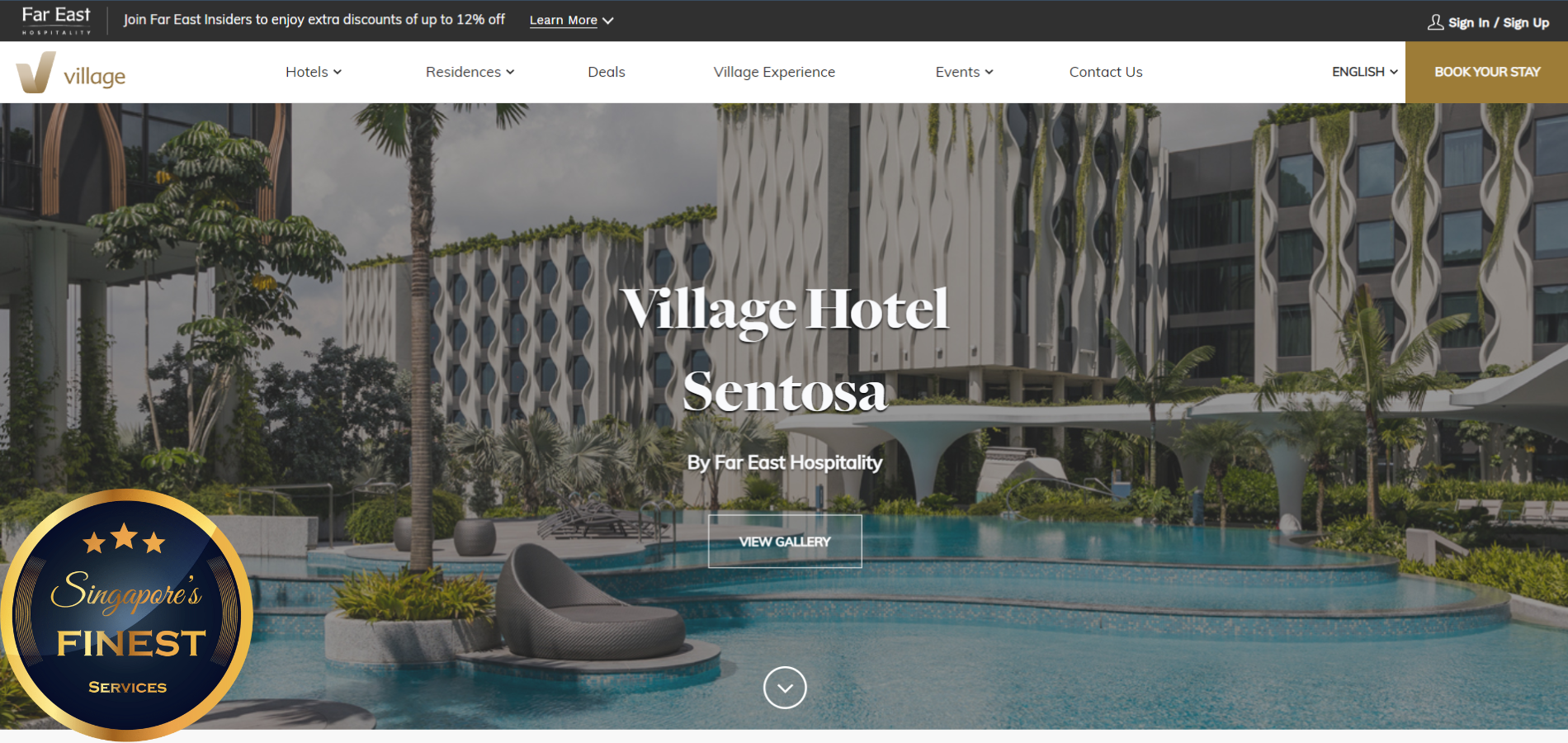Go to the Deals page

coord(607,72)
